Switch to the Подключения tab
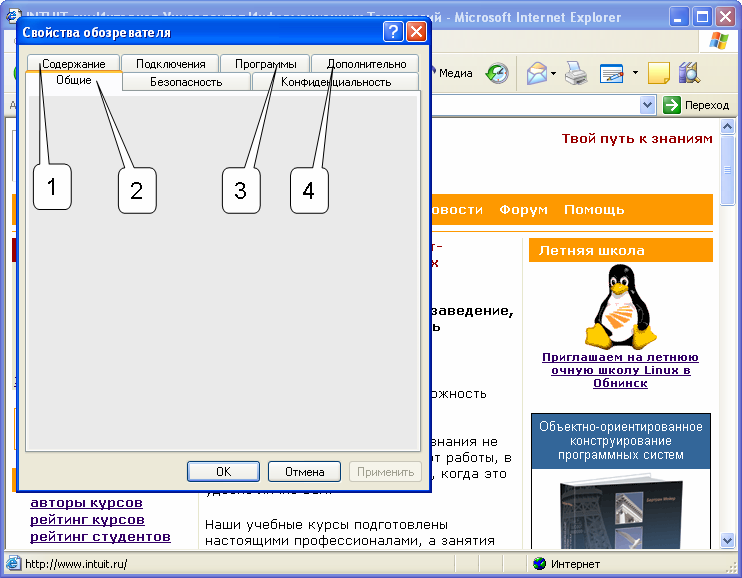The width and height of the screenshot is (742, 578). pos(170,63)
